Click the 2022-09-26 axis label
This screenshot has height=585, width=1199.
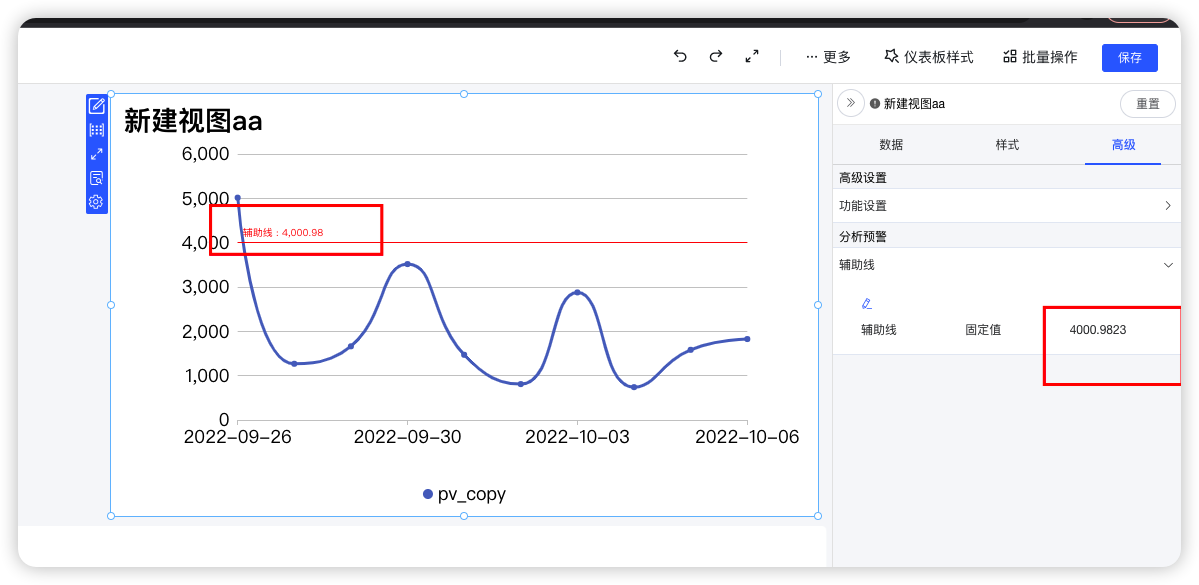[237, 437]
